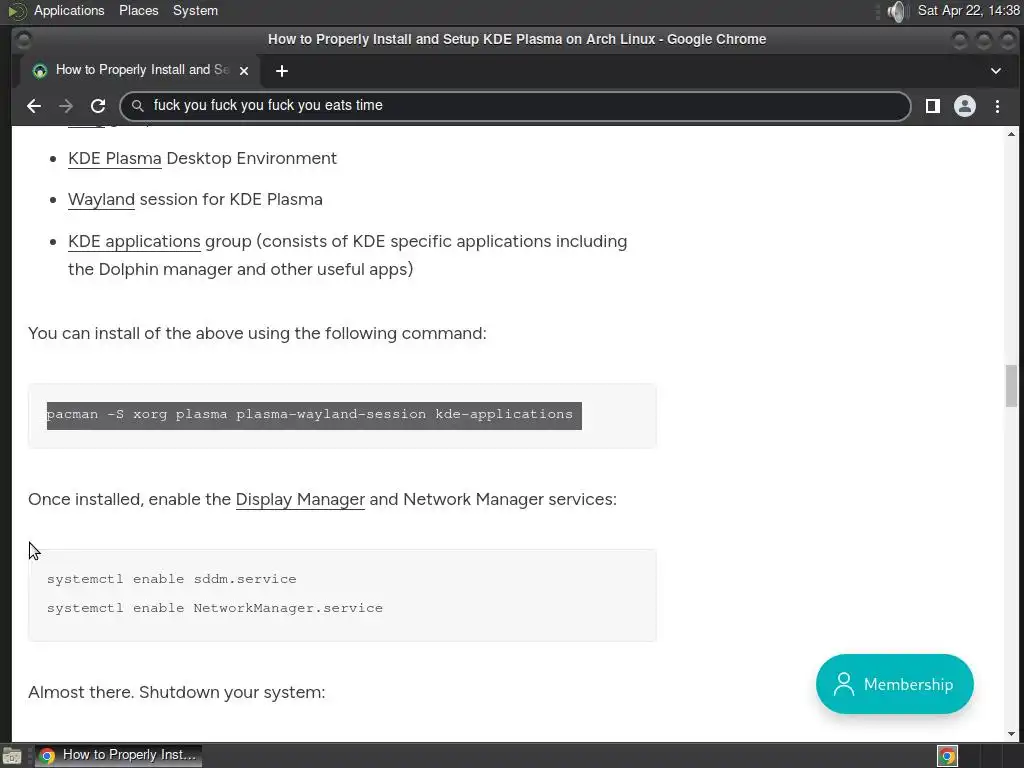Open a new tab with plus button
Image resolution: width=1024 pixels, height=768 pixels.
281,71
